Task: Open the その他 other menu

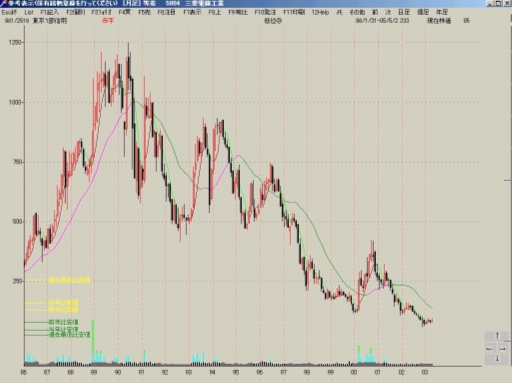Action: [x=357, y=12]
